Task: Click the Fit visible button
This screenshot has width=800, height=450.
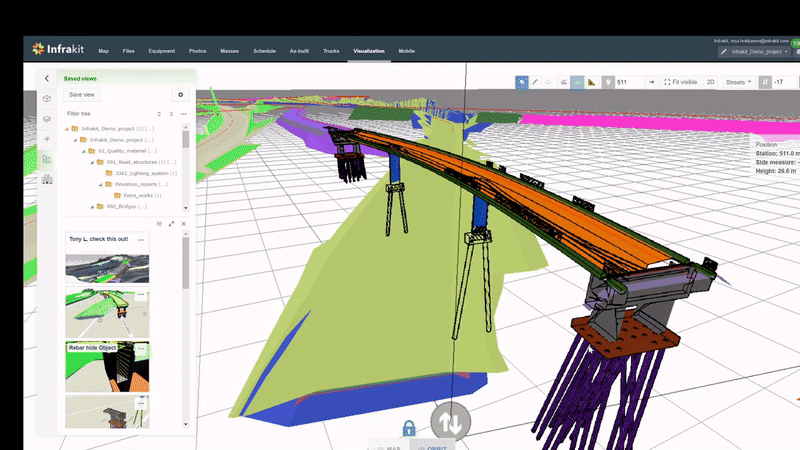Action: click(681, 82)
